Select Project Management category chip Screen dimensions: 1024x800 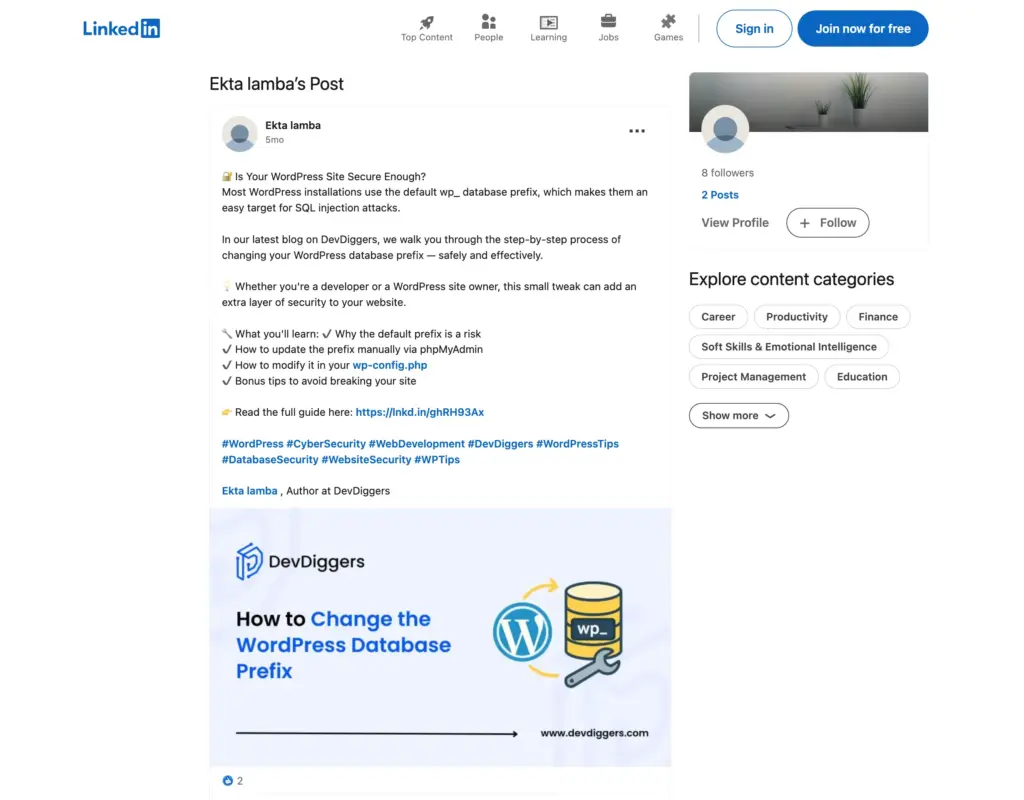754,377
